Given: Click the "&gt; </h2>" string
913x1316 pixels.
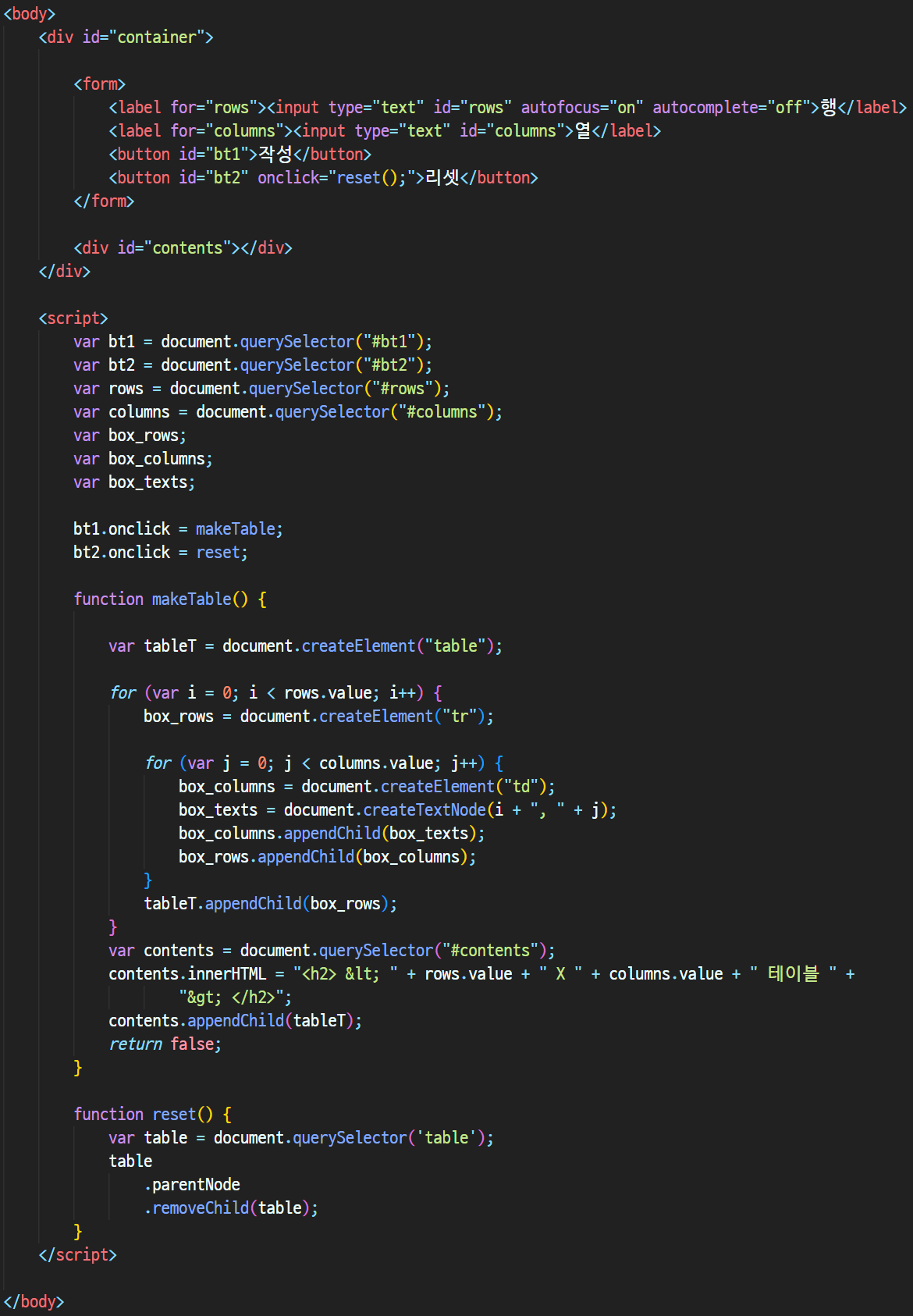Looking at the screenshot, I should (231, 998).
